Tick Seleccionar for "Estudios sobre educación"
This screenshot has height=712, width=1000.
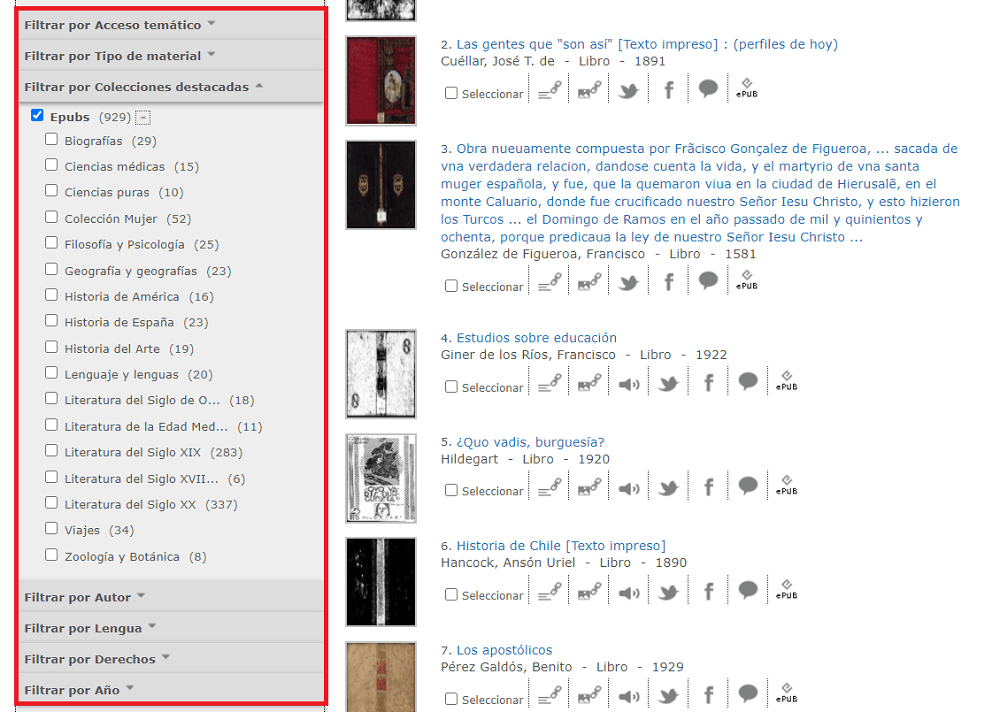click(451, 387)
